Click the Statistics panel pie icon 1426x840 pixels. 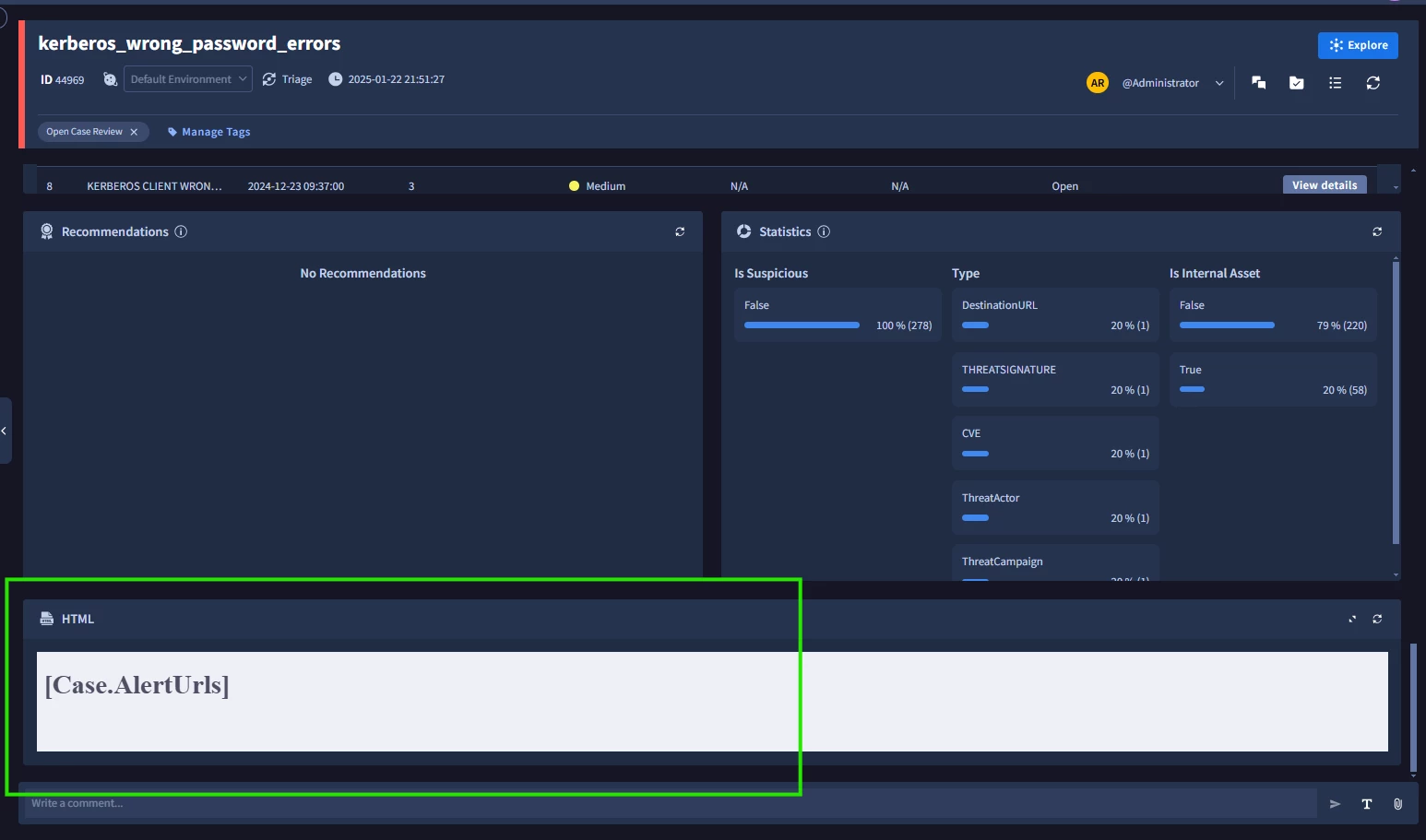pos(744,231)
